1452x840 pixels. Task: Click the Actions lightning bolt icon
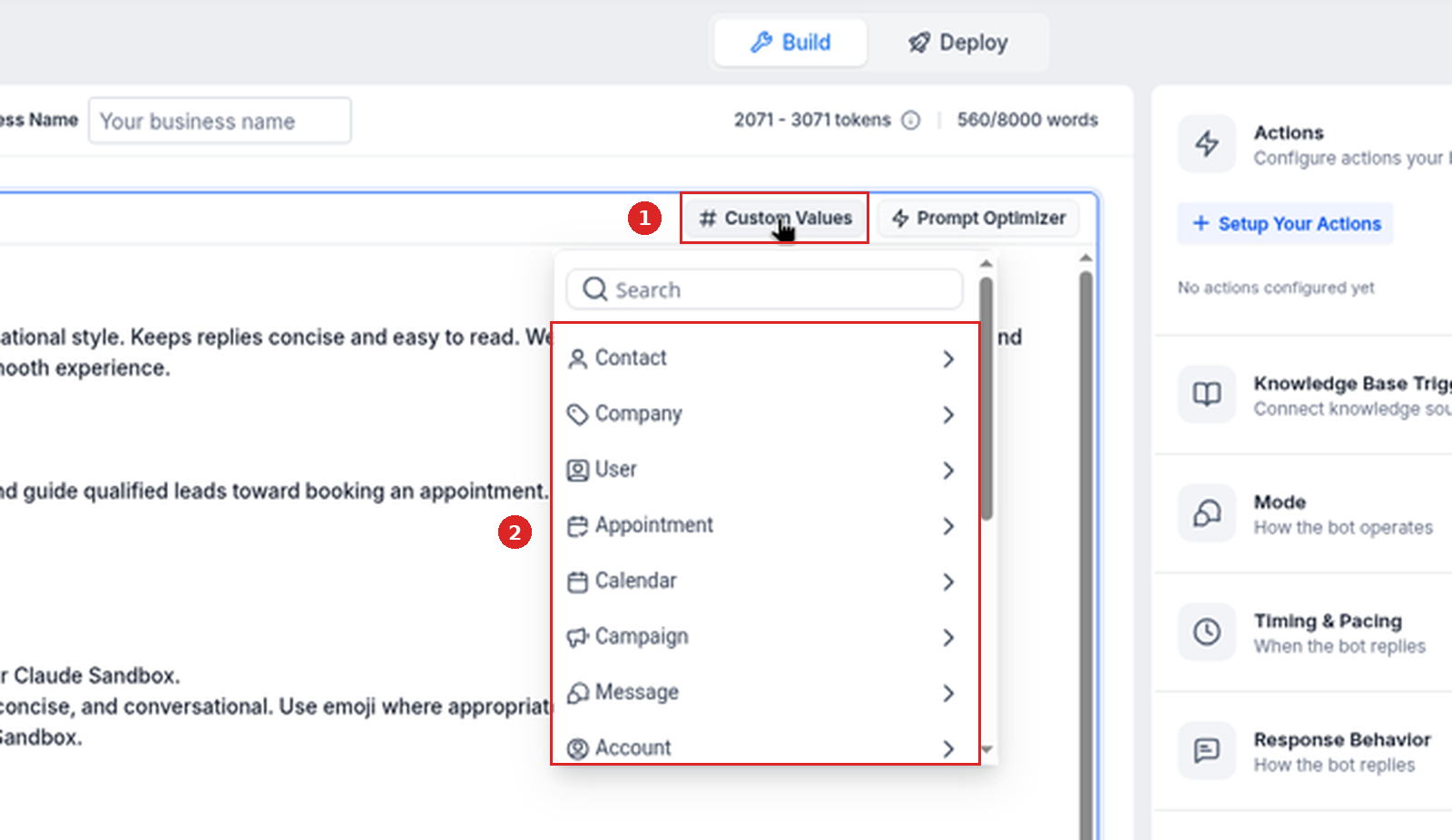1206,143
